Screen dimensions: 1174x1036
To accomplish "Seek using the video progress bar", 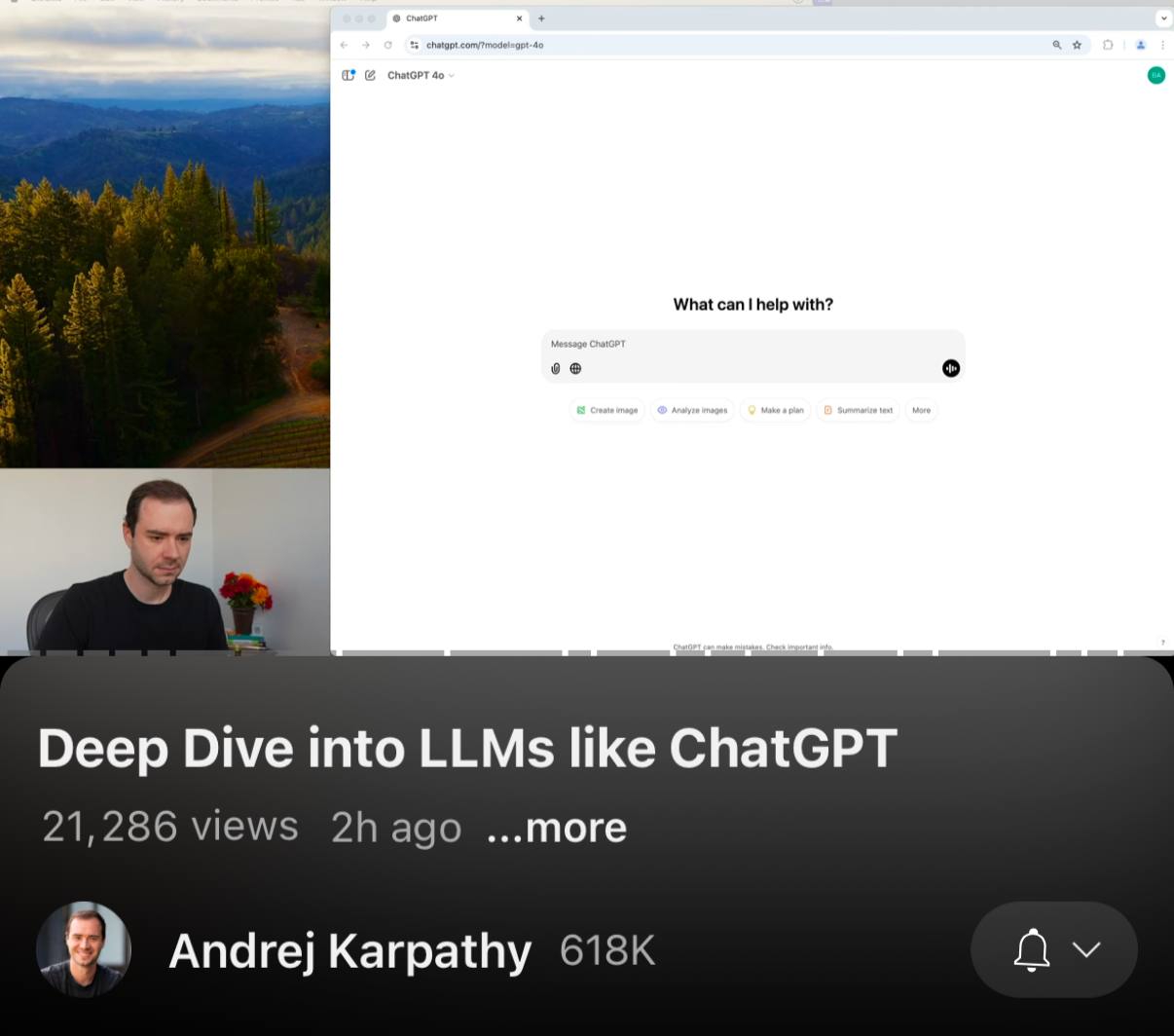I will tap(587, 652).
